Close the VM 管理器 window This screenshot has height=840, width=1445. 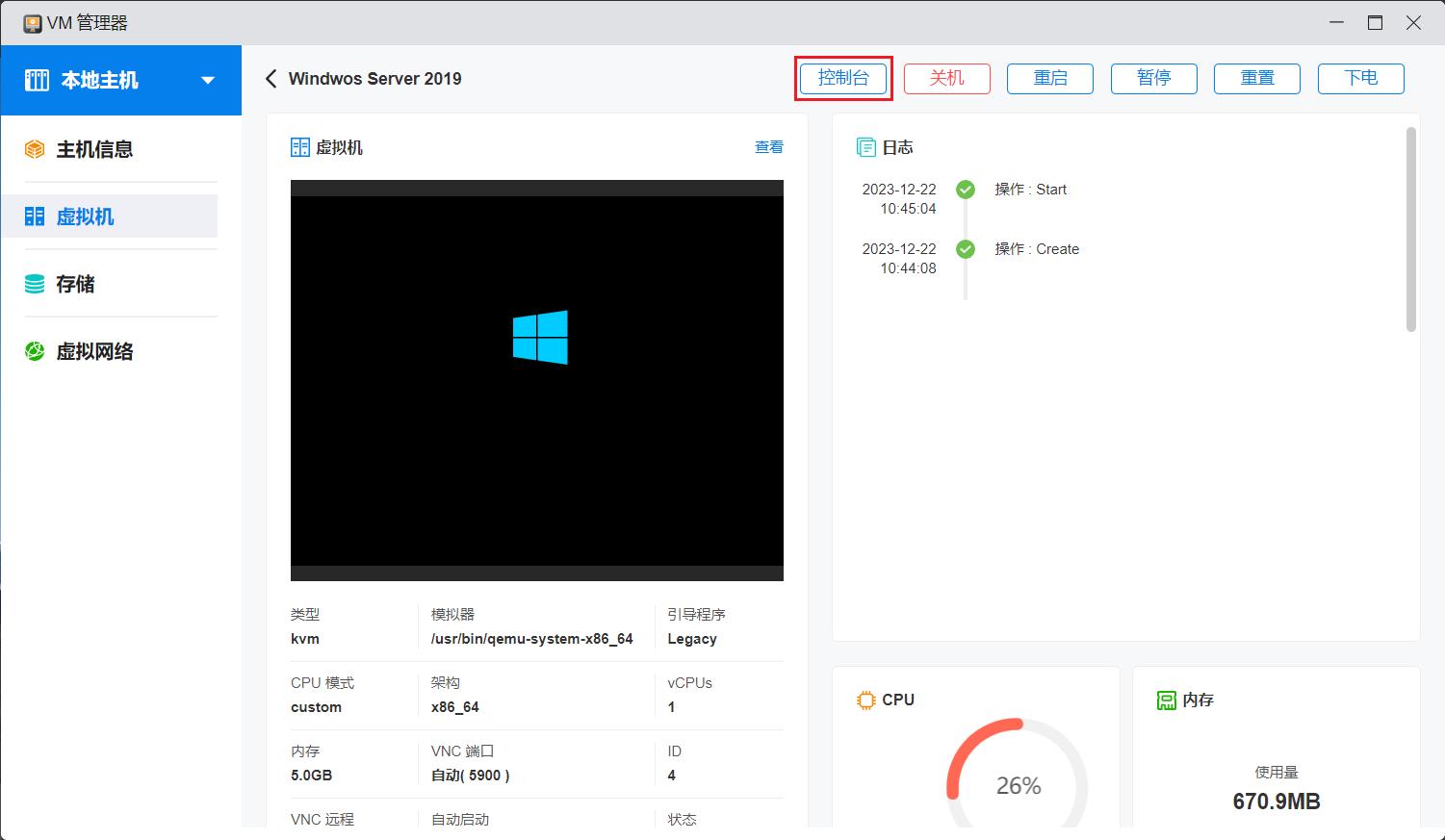click(1413, 23)
